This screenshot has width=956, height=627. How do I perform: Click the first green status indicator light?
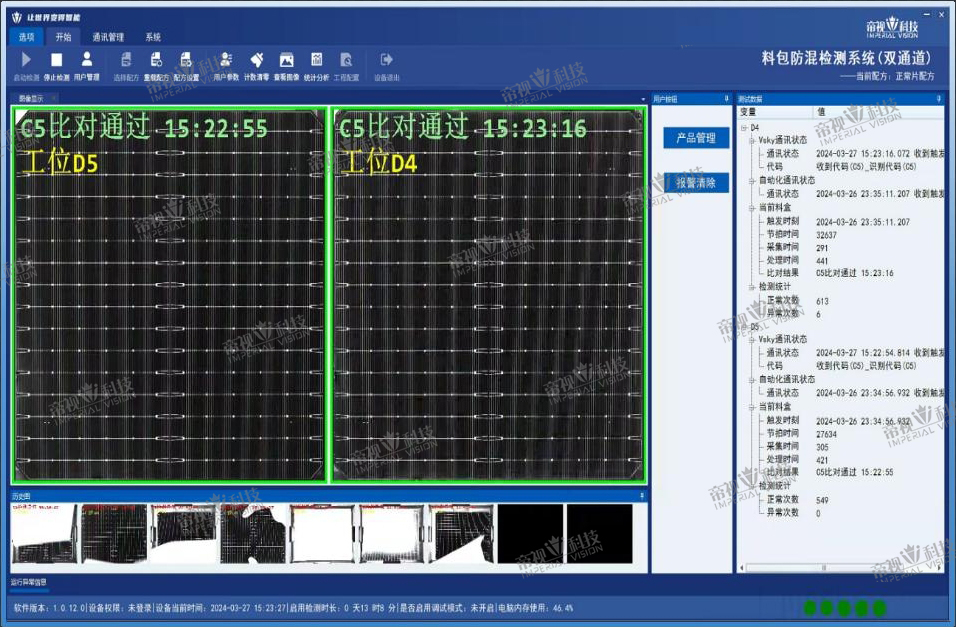click(808, 607)
